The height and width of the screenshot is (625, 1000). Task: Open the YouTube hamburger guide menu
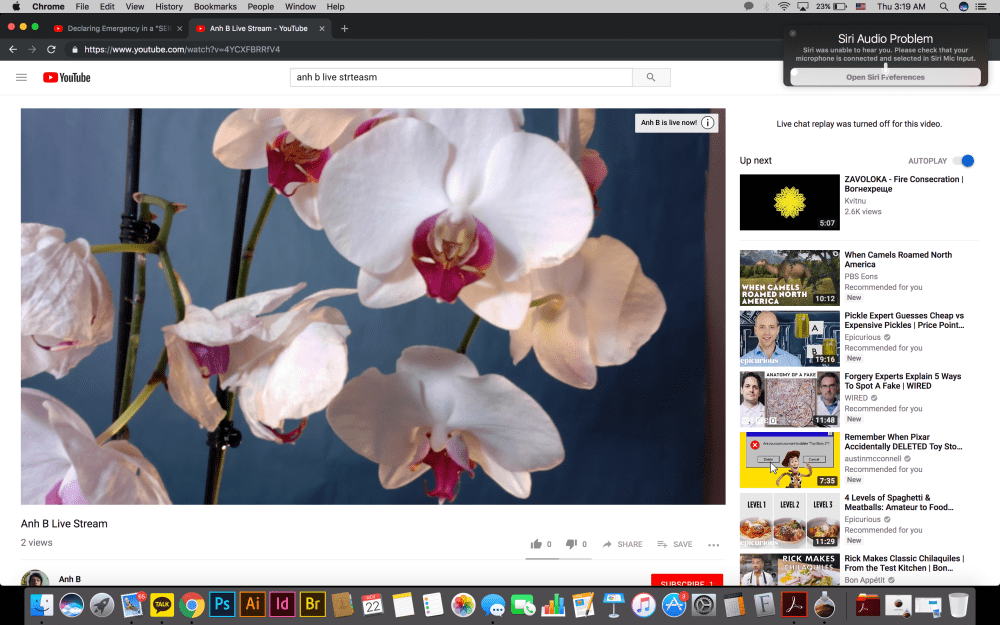(x=21, y=77)
